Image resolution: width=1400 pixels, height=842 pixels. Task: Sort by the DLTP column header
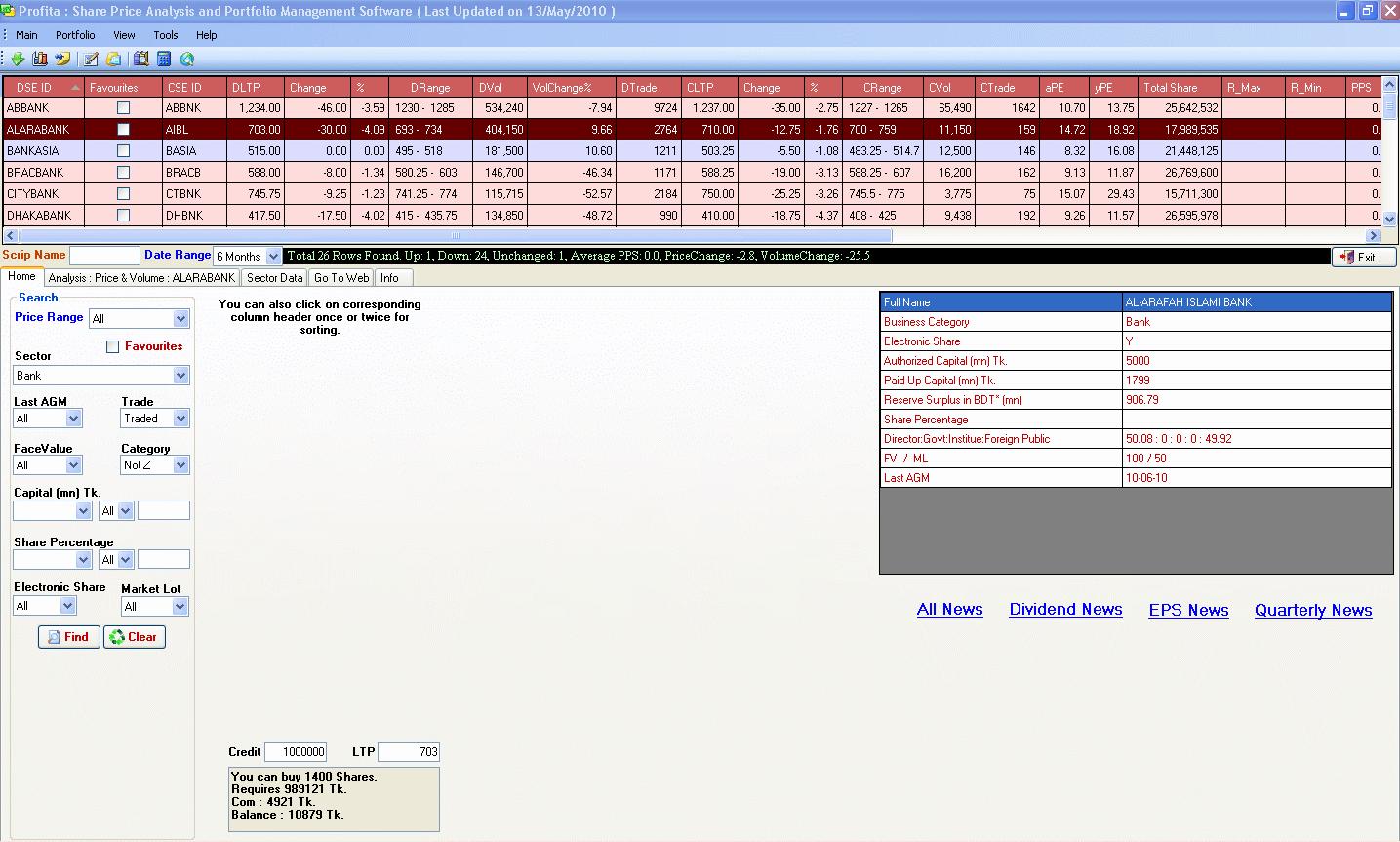(256, 88)
